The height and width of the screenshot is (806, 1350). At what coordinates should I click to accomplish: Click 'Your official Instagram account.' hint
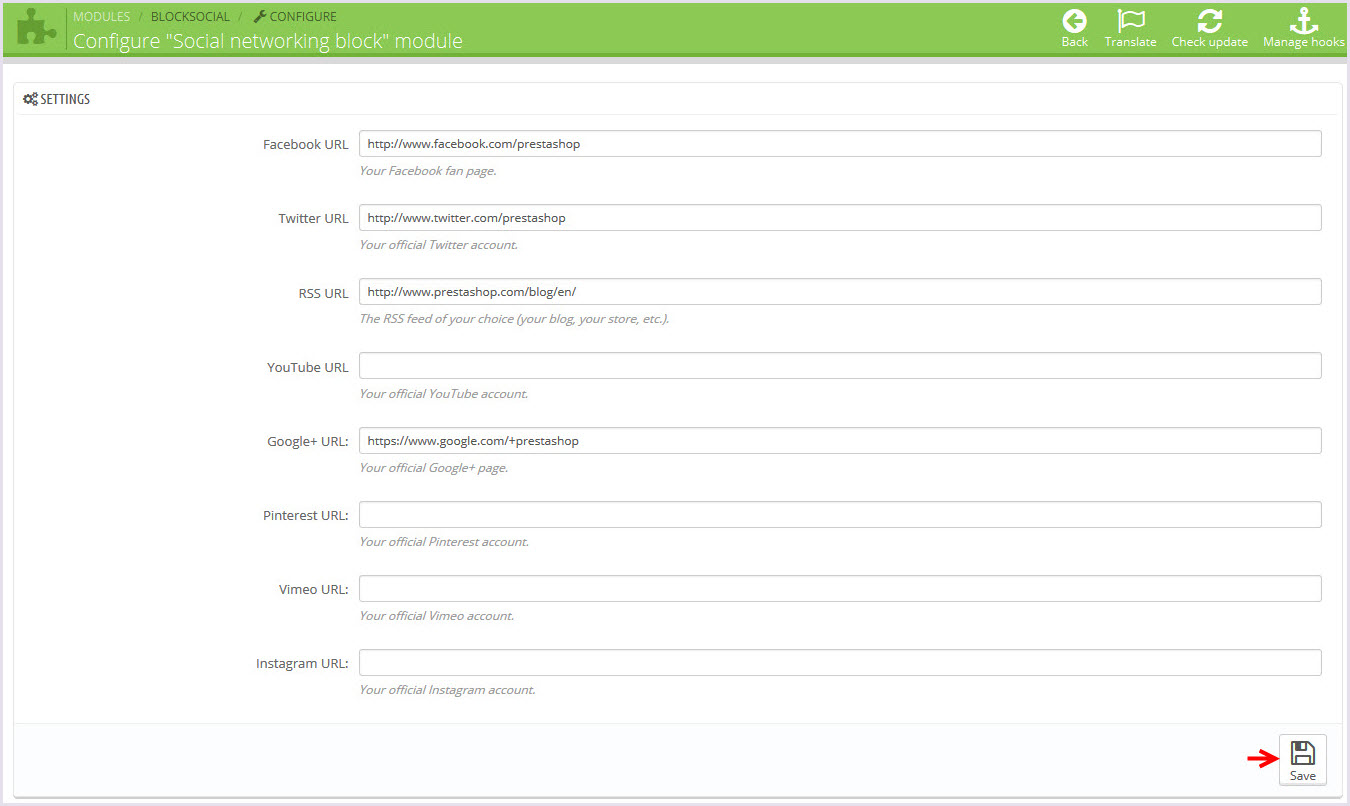click(x=447, y=689)
